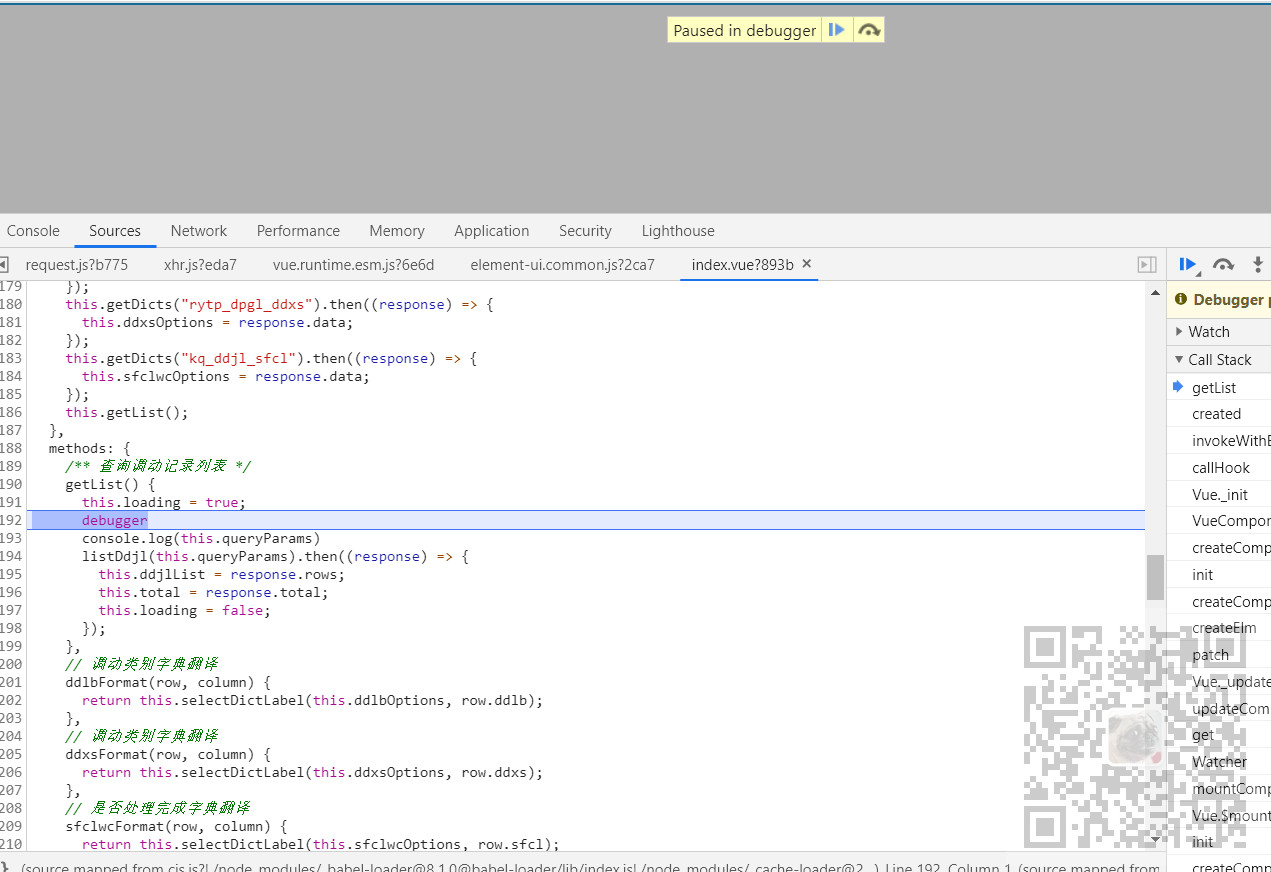
Task: Open the Console panel
Action: pos(32,231)
